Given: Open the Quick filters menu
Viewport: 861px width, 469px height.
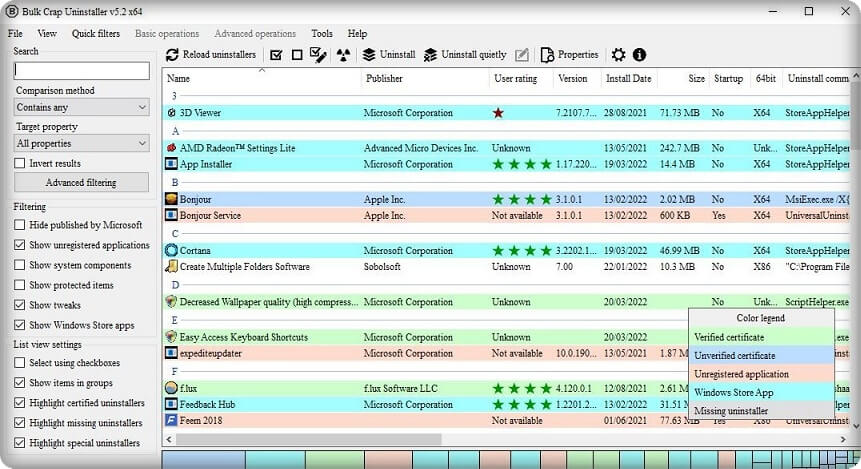Looking at the screenshot, I should 96,34.
